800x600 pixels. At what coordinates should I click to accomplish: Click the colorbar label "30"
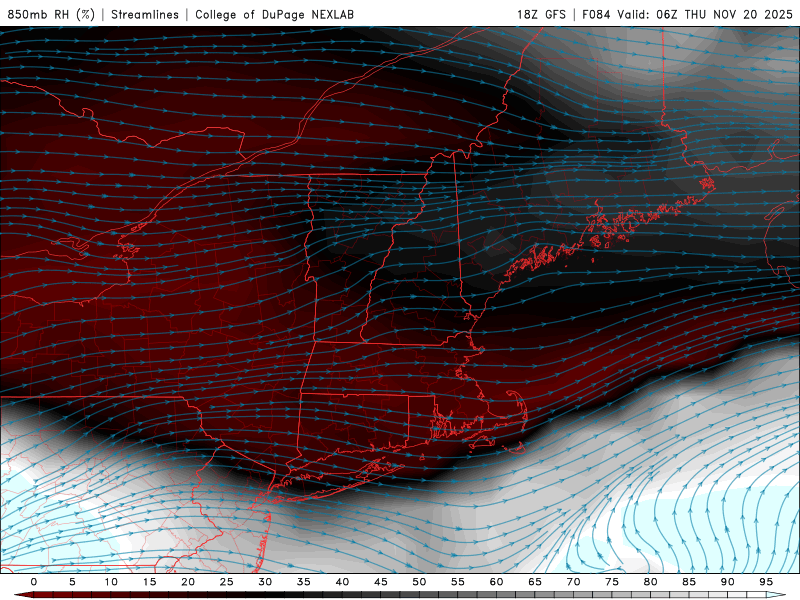point(265,582)
